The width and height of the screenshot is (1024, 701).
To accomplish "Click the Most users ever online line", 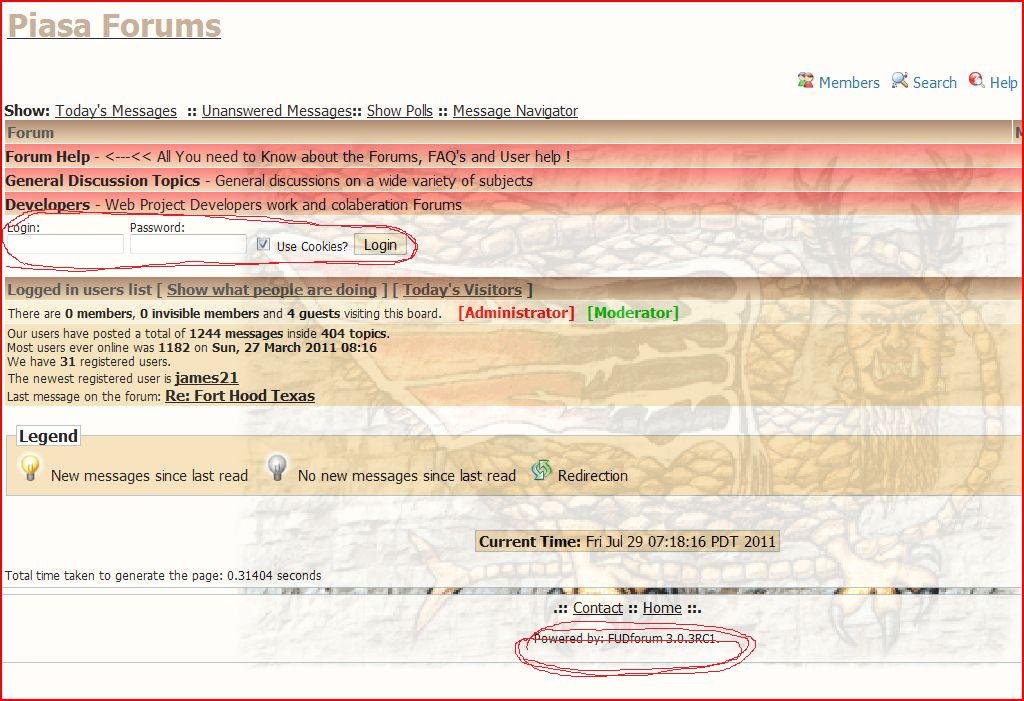I will (x=192, y=348).
